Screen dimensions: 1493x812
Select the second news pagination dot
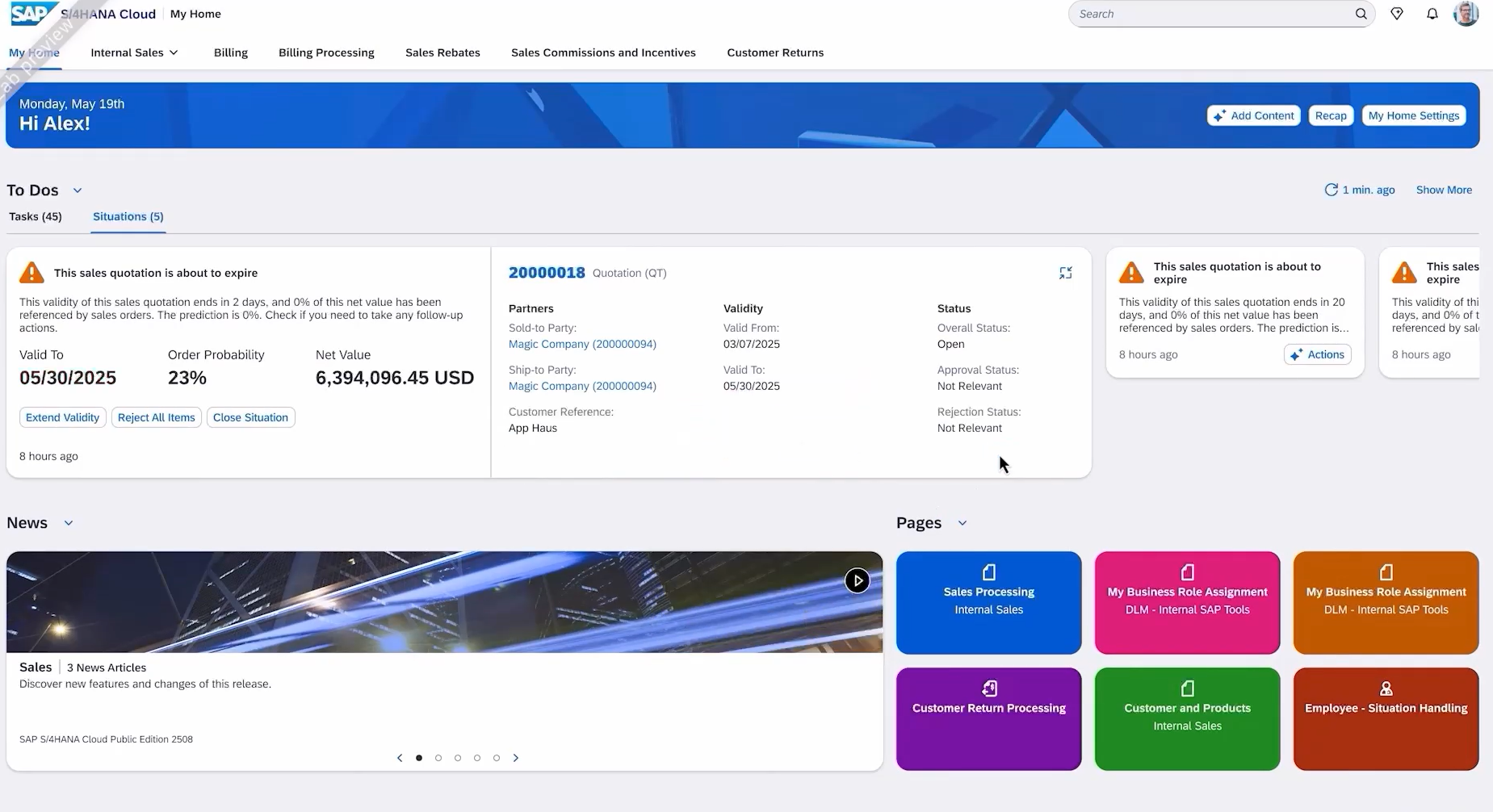(x=438, y=758)
